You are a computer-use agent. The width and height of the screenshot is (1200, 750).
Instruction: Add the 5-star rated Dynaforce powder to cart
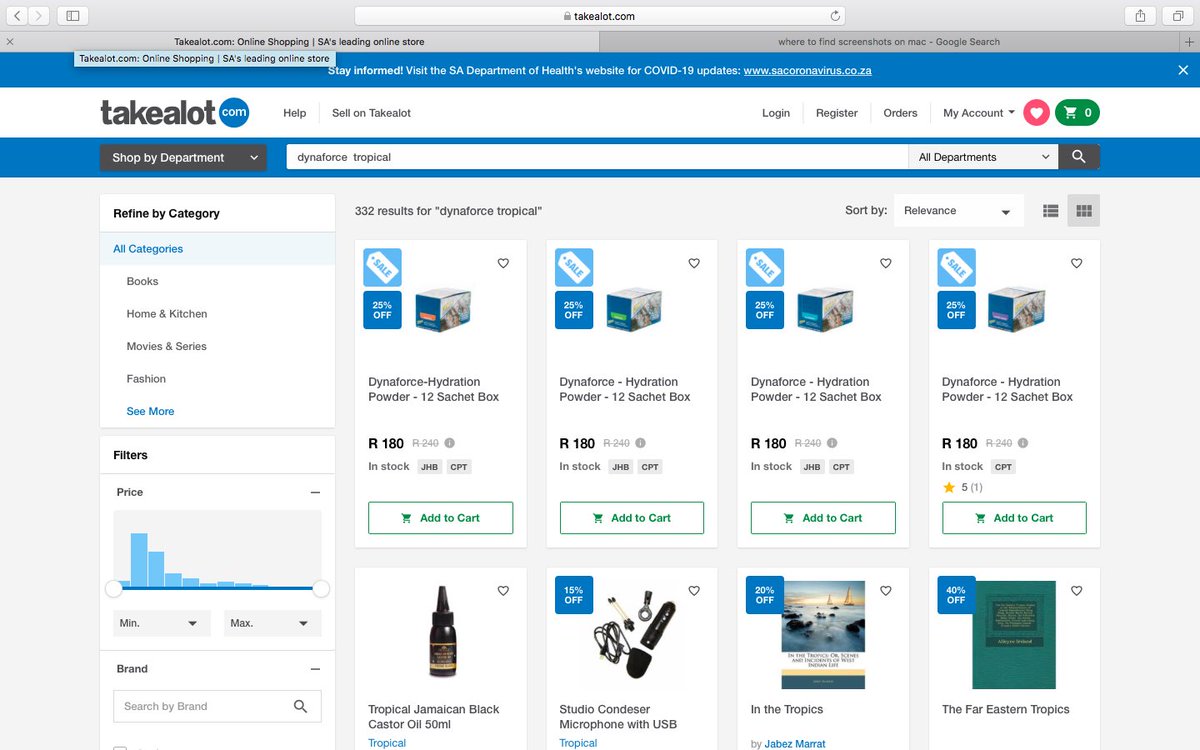click(x=1014, y=518)
